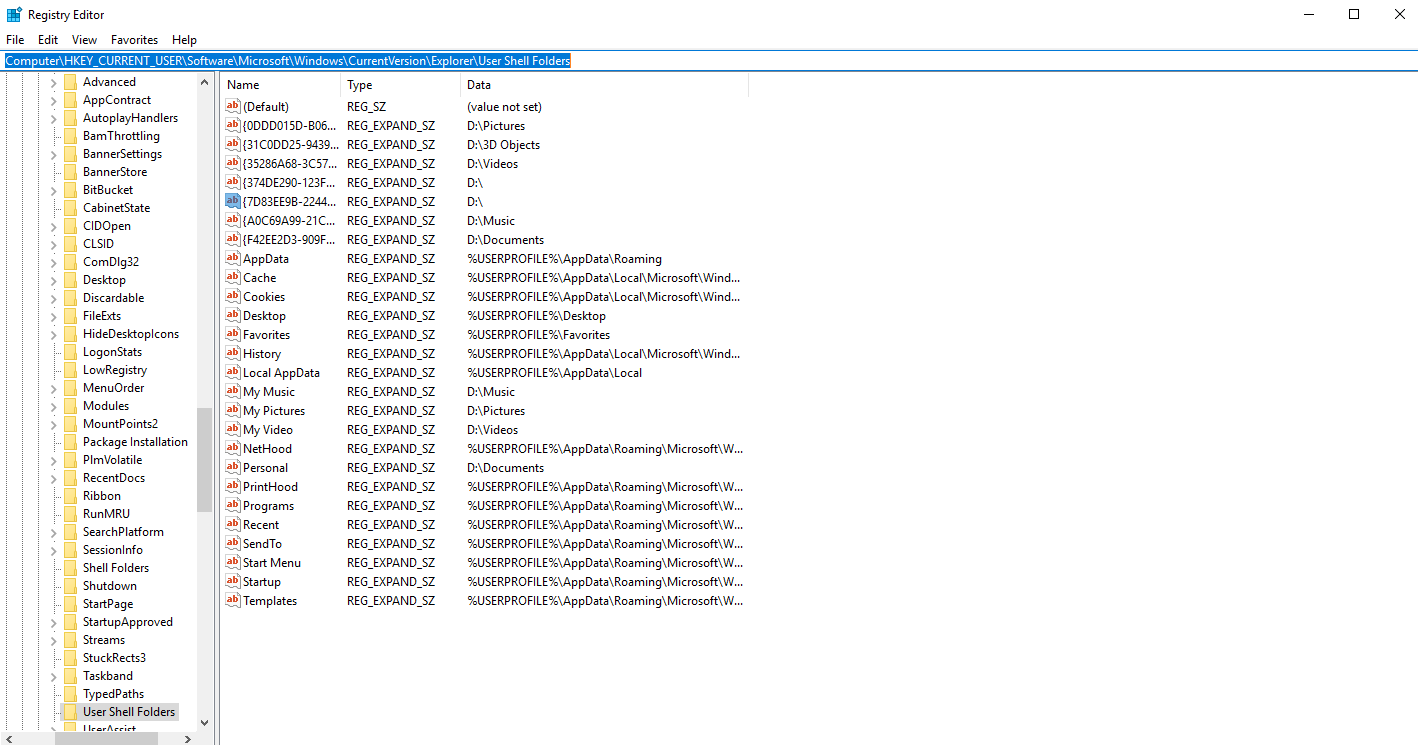Click the icon beside the Personal value
1418x745 pixels.
tap(233, 467)
